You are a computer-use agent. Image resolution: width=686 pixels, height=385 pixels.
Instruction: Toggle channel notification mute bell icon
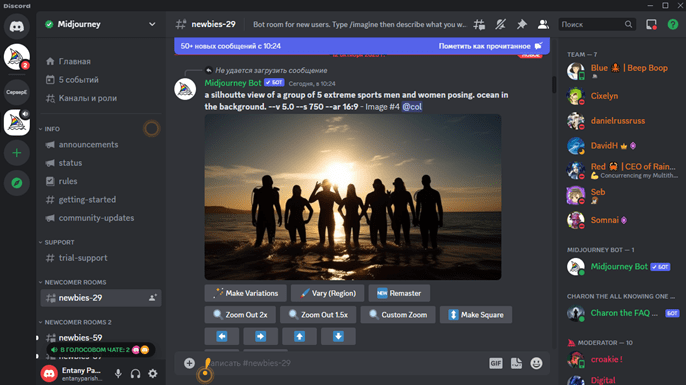500,24
